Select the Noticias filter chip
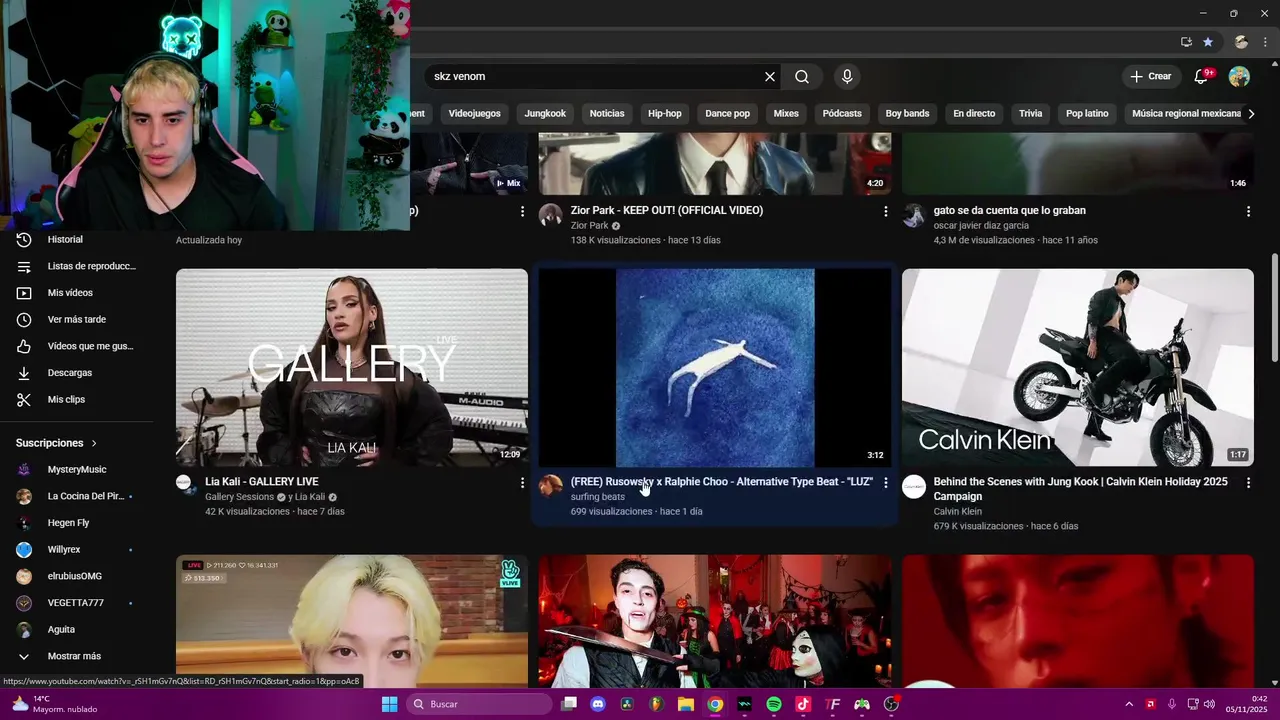1280x720 pixels. tap(607, 113)
